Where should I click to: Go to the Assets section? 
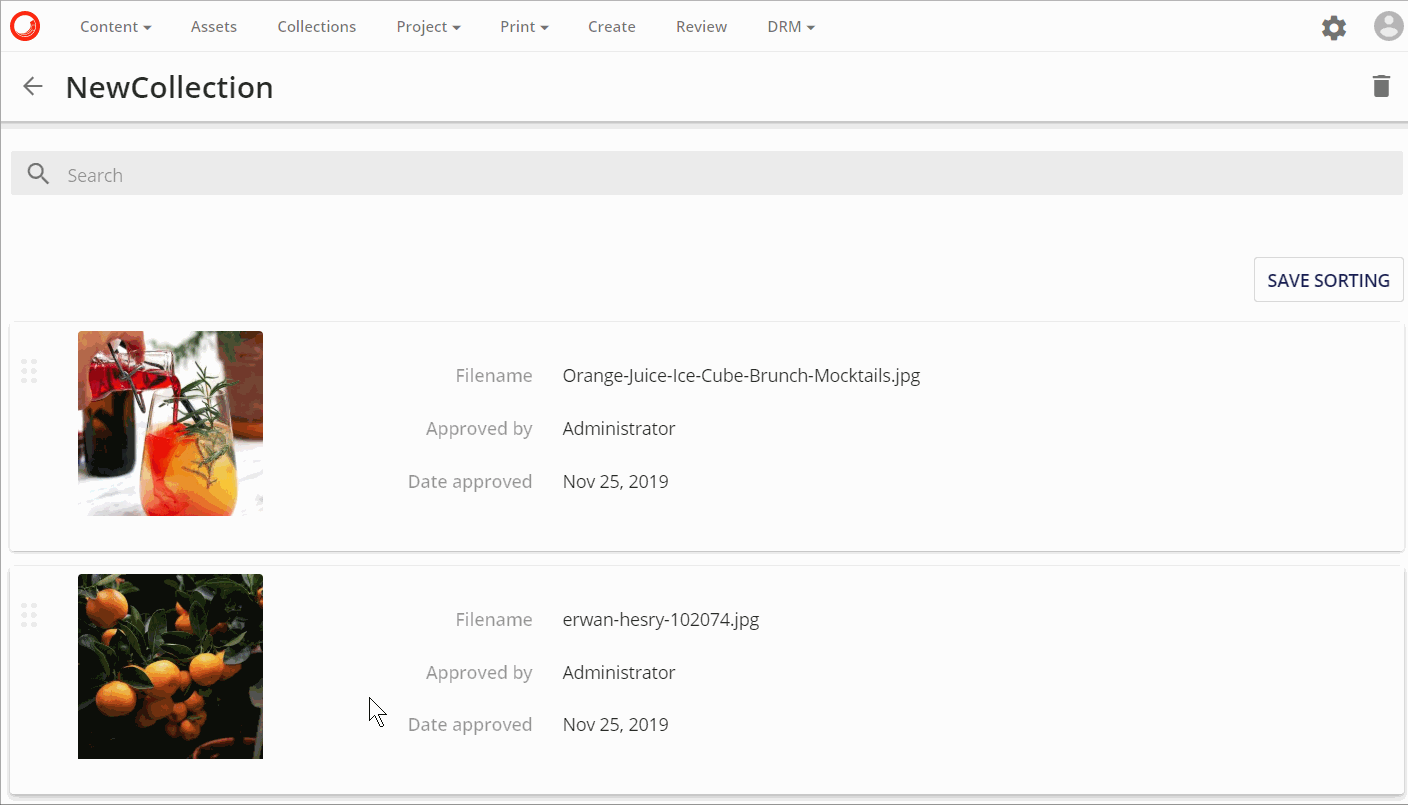coord(213,27)
